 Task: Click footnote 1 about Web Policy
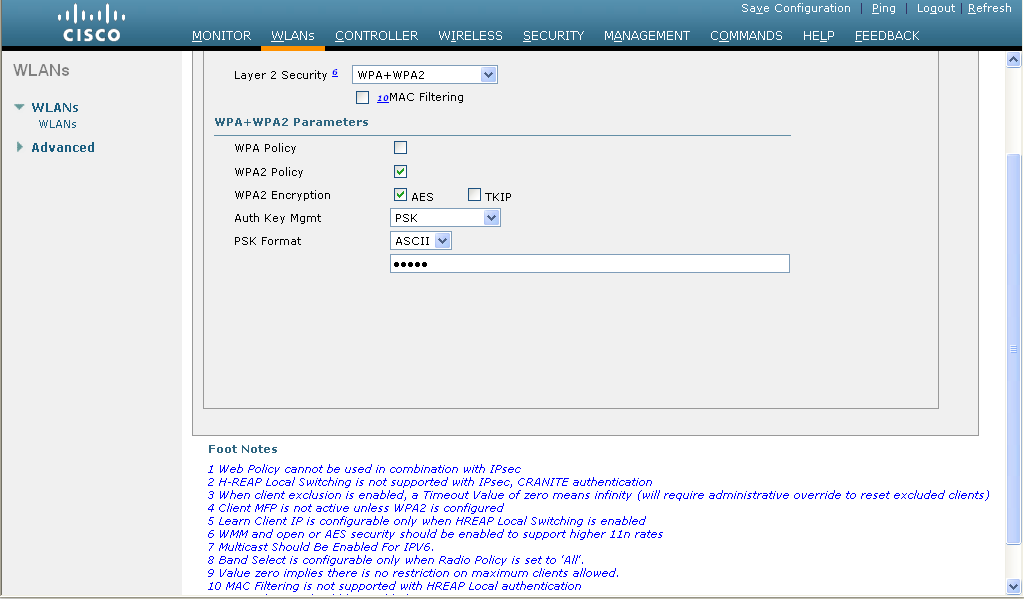(x=364, y=469)
